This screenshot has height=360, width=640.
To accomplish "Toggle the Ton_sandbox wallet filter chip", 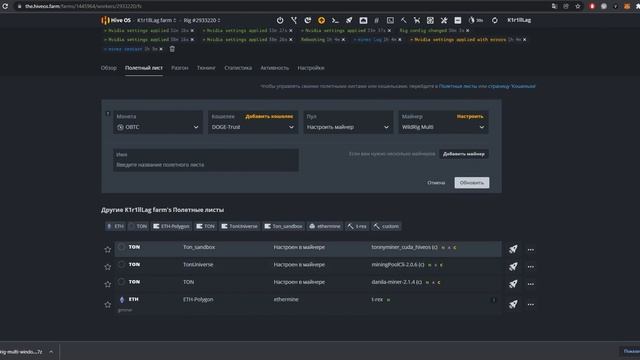I will 284,226.
